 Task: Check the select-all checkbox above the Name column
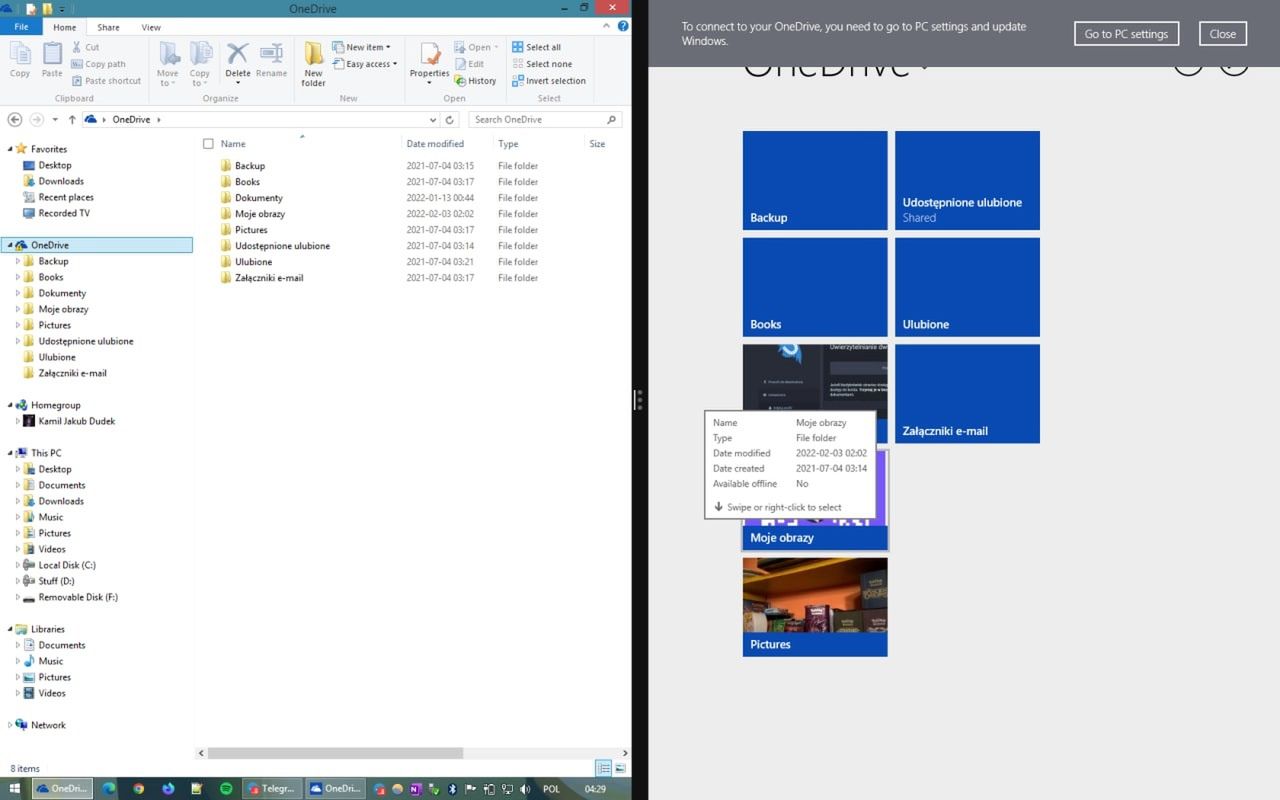point(208,143)
